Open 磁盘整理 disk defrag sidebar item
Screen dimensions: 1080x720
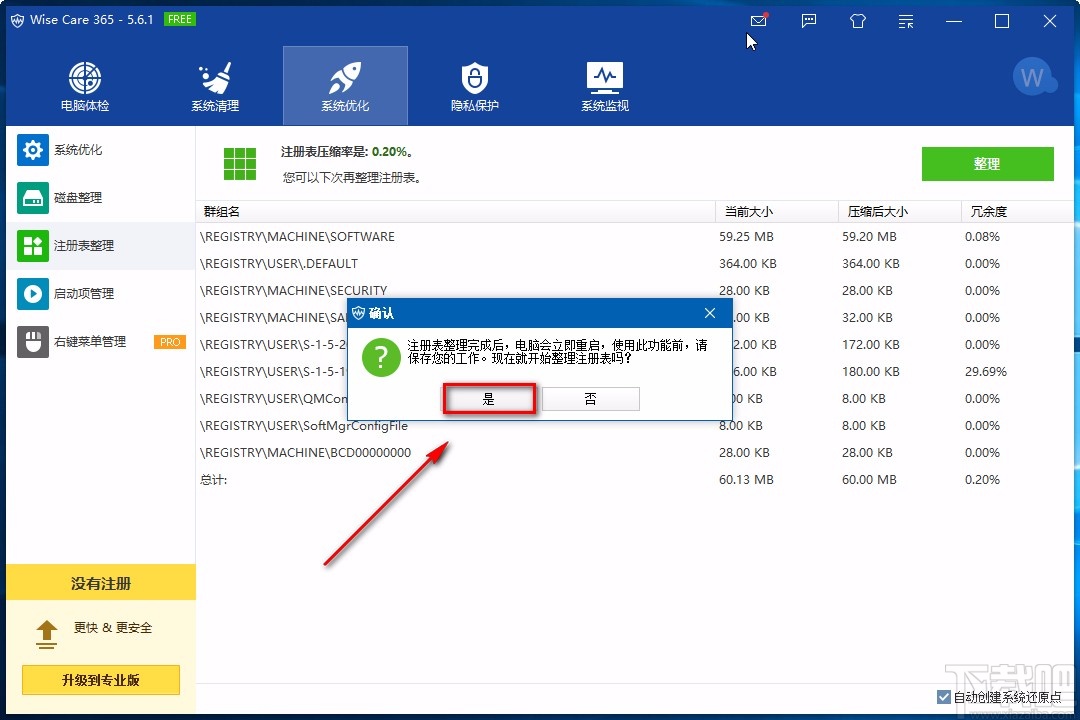point(101,198)
